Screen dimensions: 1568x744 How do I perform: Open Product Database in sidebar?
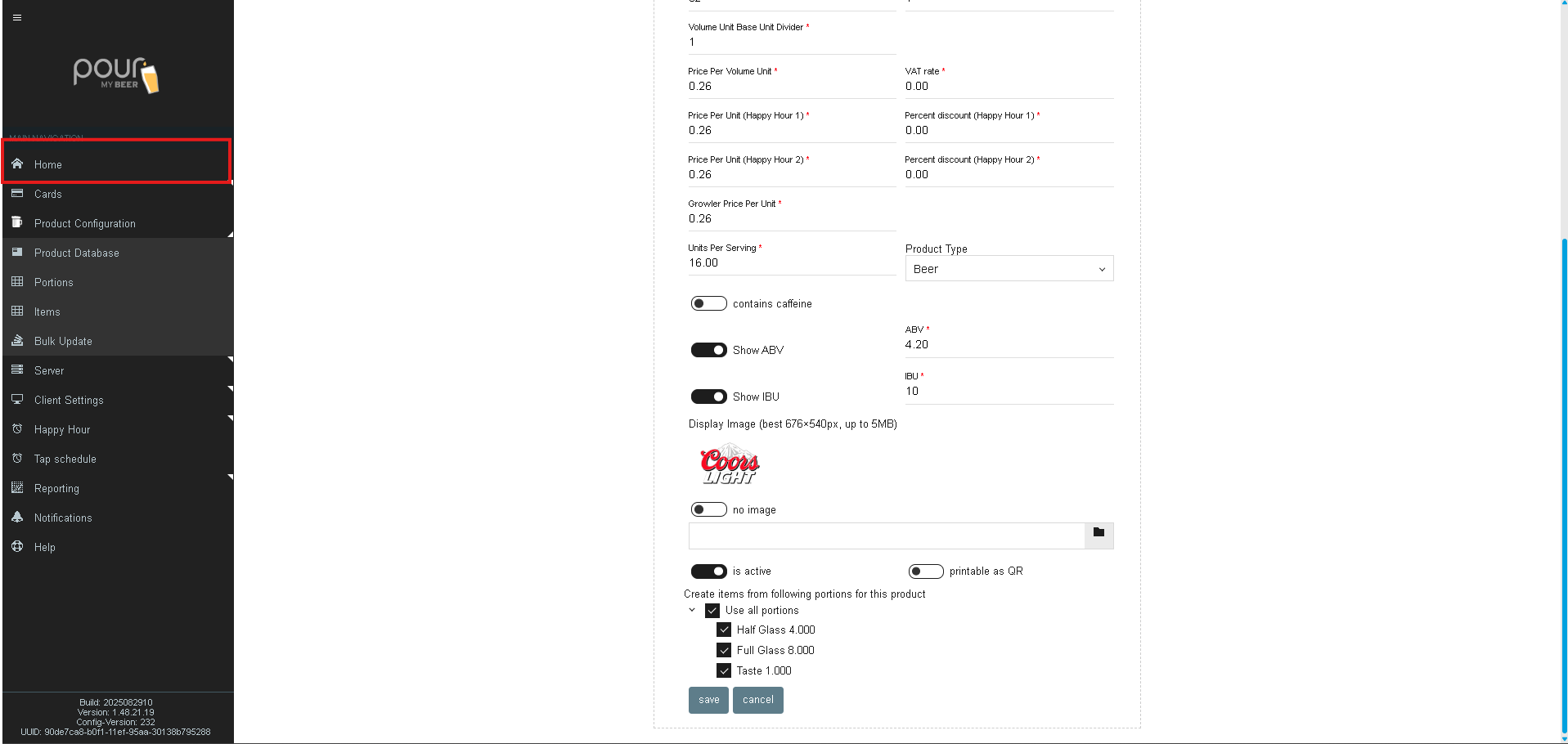pos(76,253)
